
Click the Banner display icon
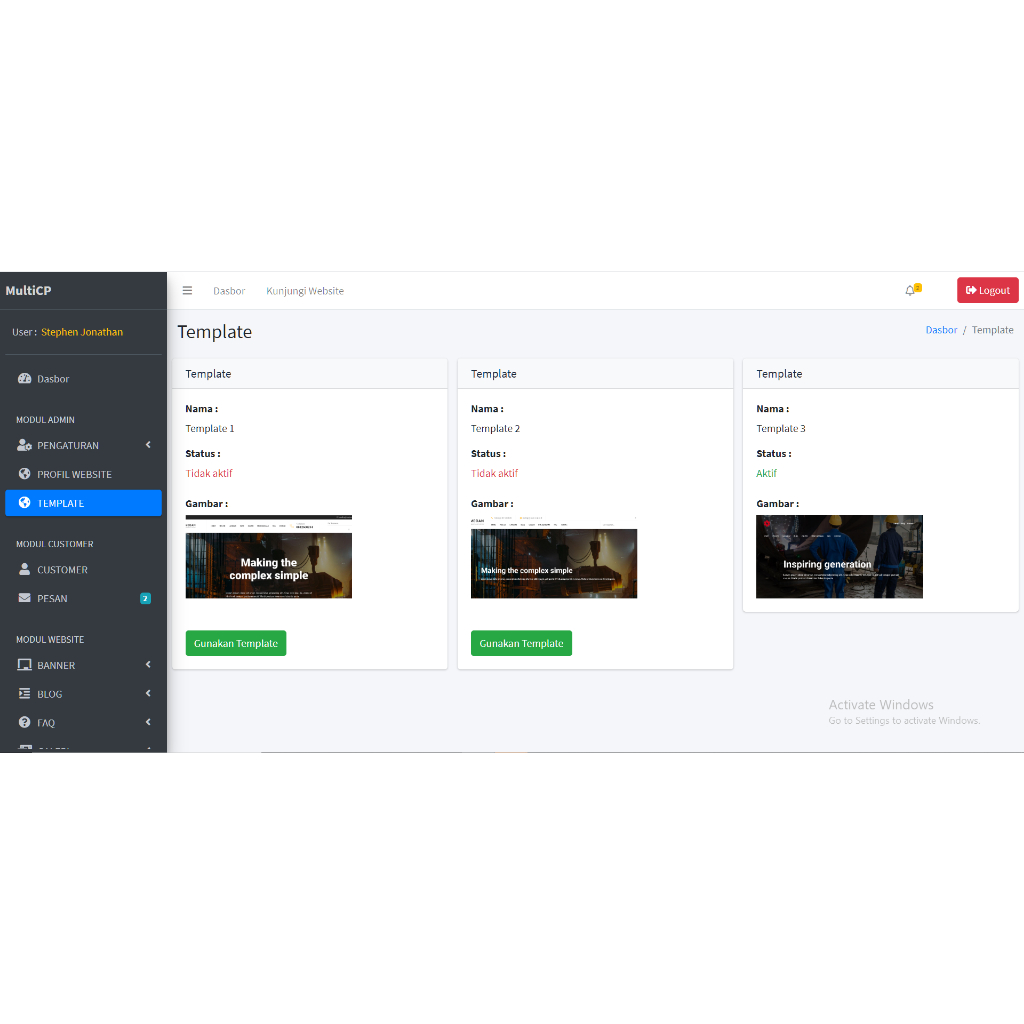(24, 664)
